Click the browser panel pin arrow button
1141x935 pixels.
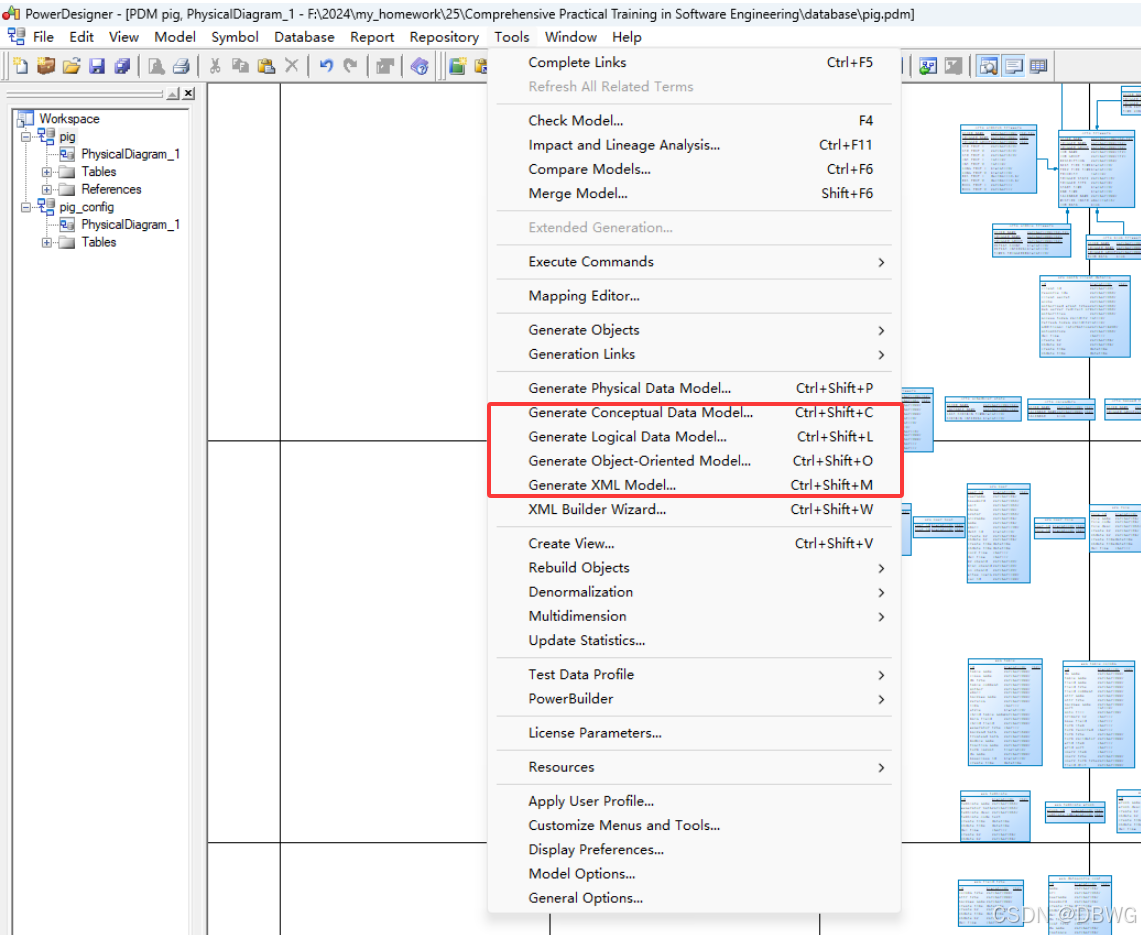172,93
